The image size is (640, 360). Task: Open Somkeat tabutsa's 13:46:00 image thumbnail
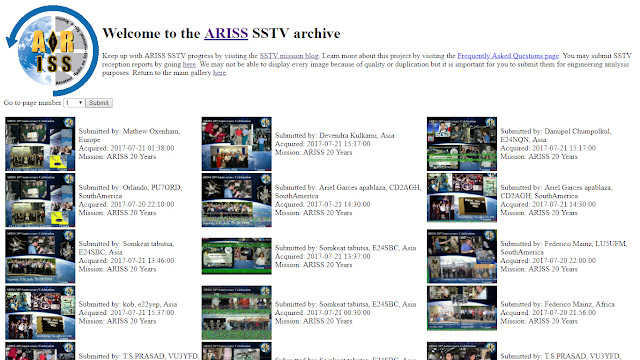tap(40, 256)
